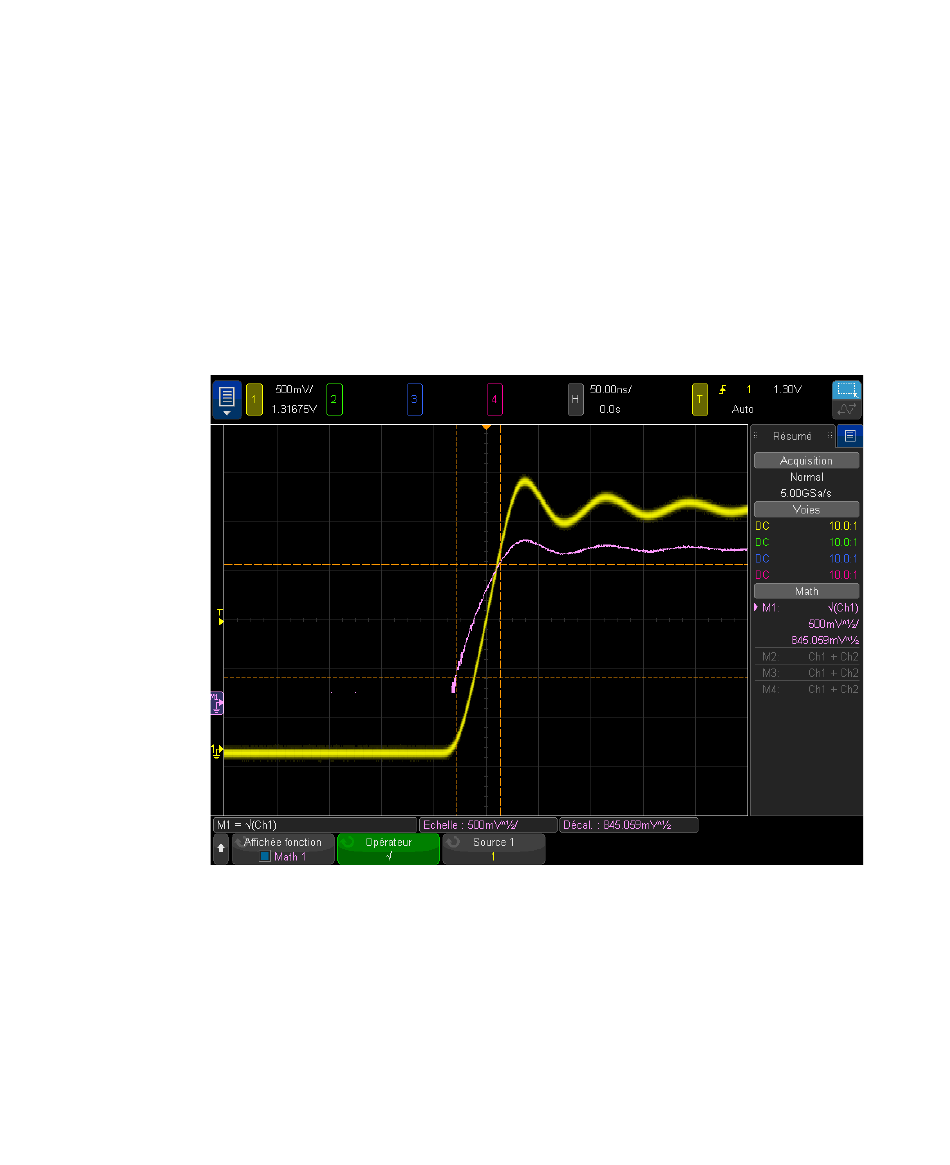Open the horizontal H timebase badge
This screenshot has width=950, height=1165.
575,399
